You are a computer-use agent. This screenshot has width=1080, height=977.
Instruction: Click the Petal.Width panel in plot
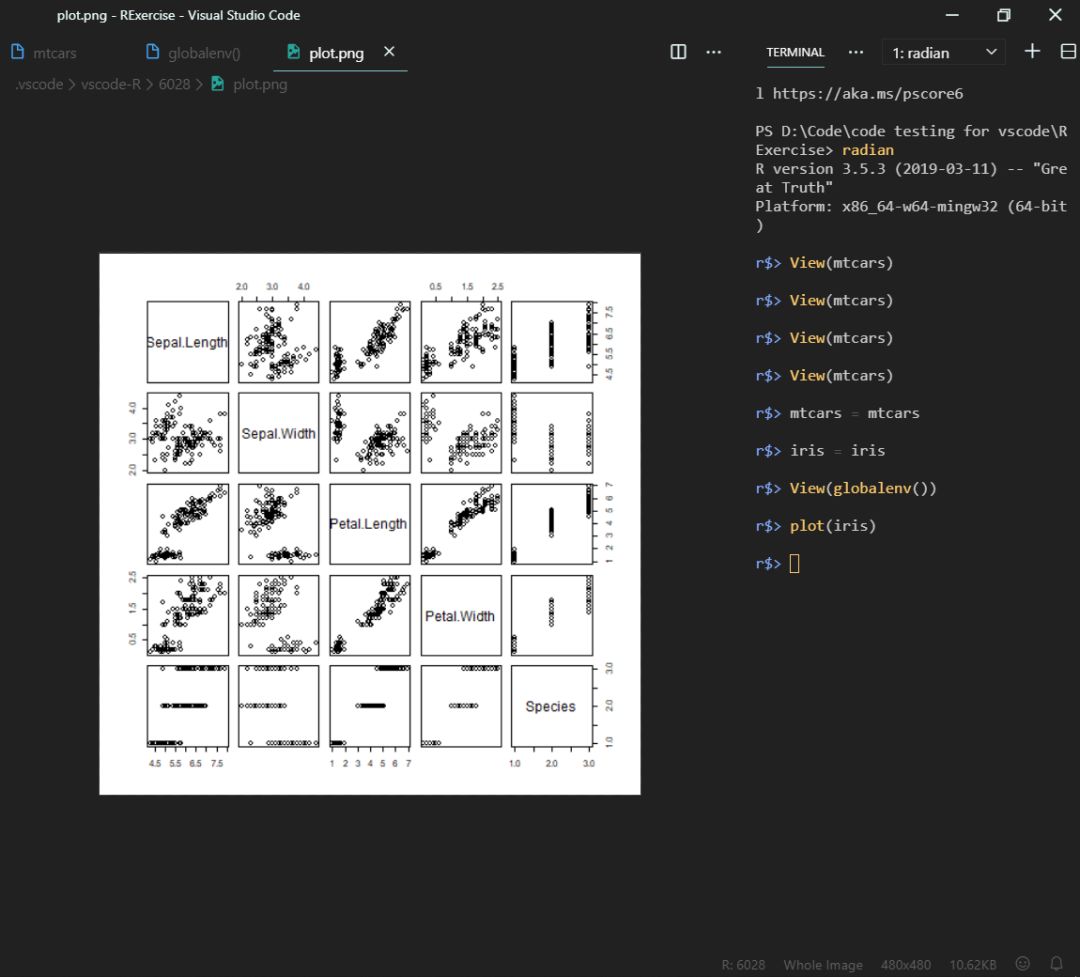pyautogui.click(x=461, y=615)
